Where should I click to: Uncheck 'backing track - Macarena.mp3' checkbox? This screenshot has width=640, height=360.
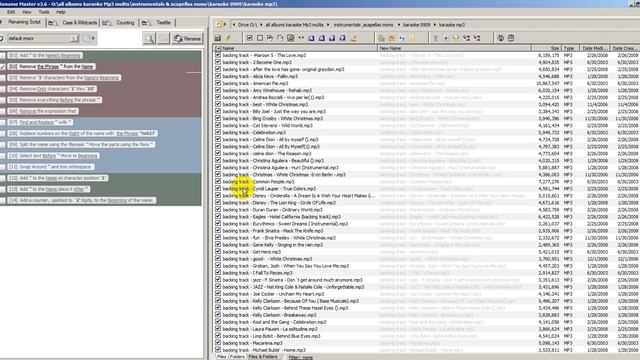click(218, 343)
